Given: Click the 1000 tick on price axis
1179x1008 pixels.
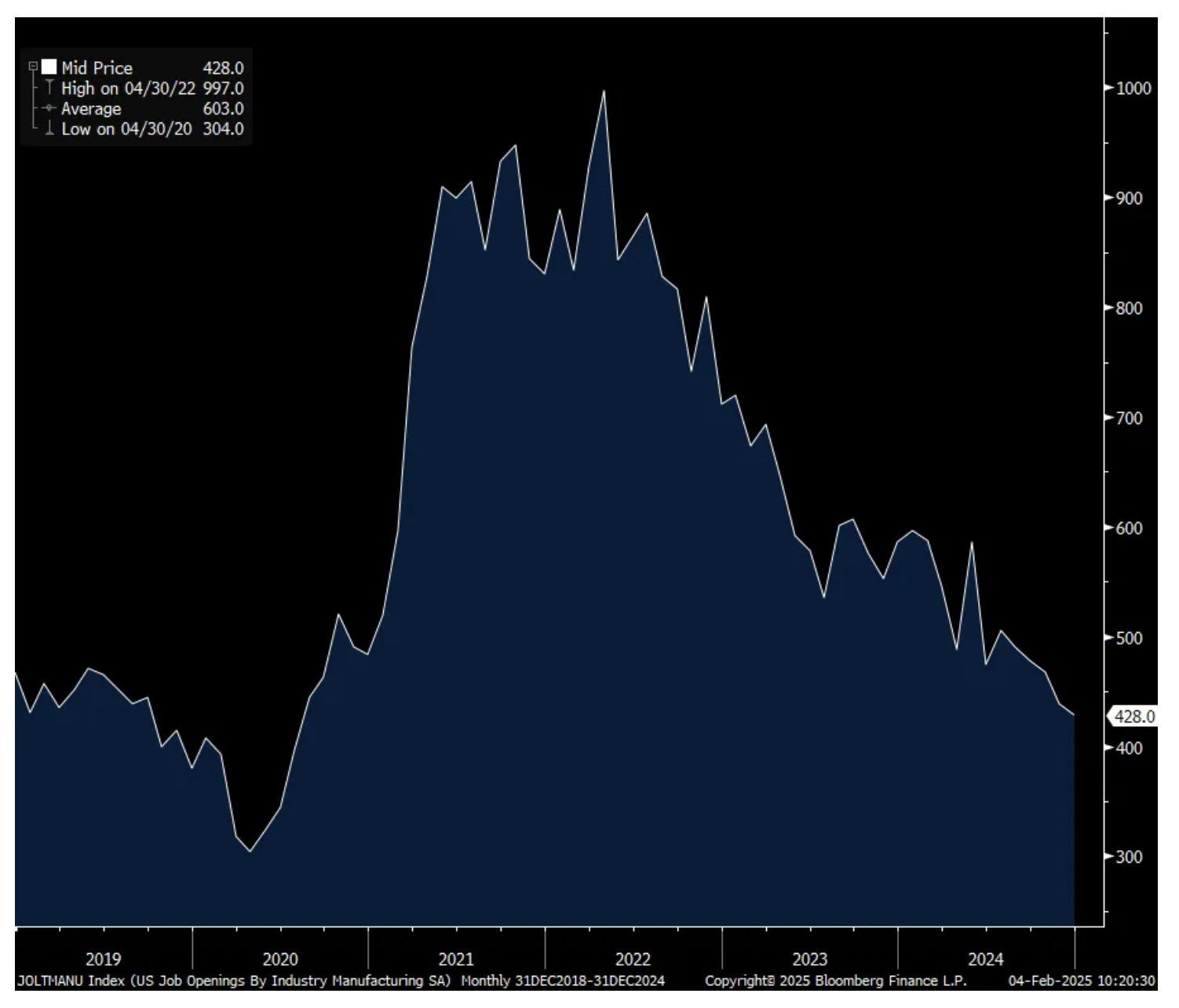Looking at the screenshot, I should point(1133,88).
